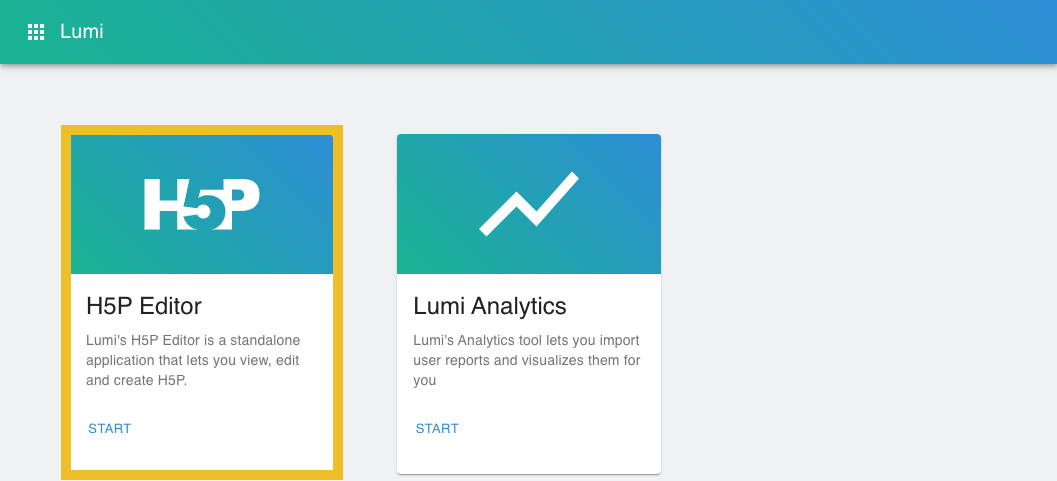Start the H5P Editor
The width and height of the screenshot is (1057, 481).
click(x=110, y=429)
